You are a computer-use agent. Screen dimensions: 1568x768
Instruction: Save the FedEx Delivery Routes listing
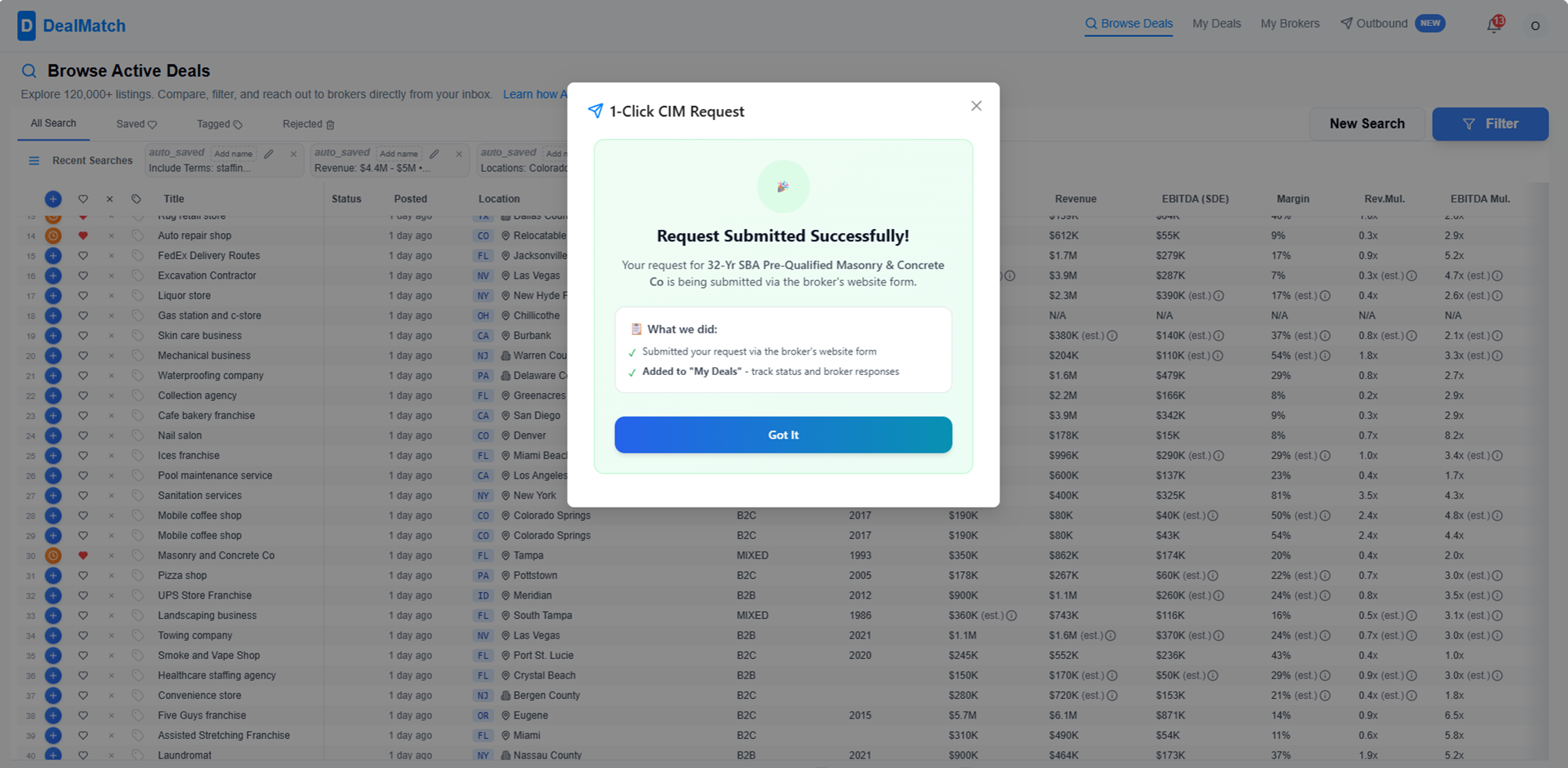point(83,256)
